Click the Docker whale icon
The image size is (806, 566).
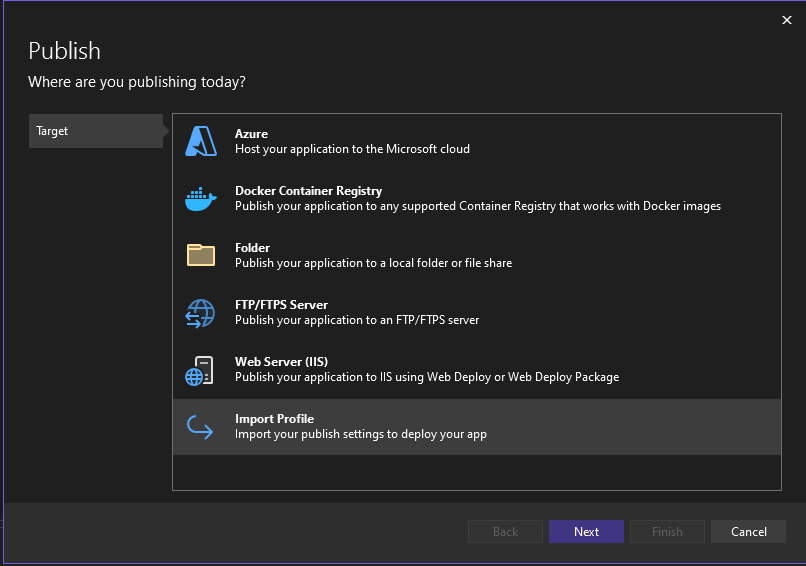click(x=201, y=199)
